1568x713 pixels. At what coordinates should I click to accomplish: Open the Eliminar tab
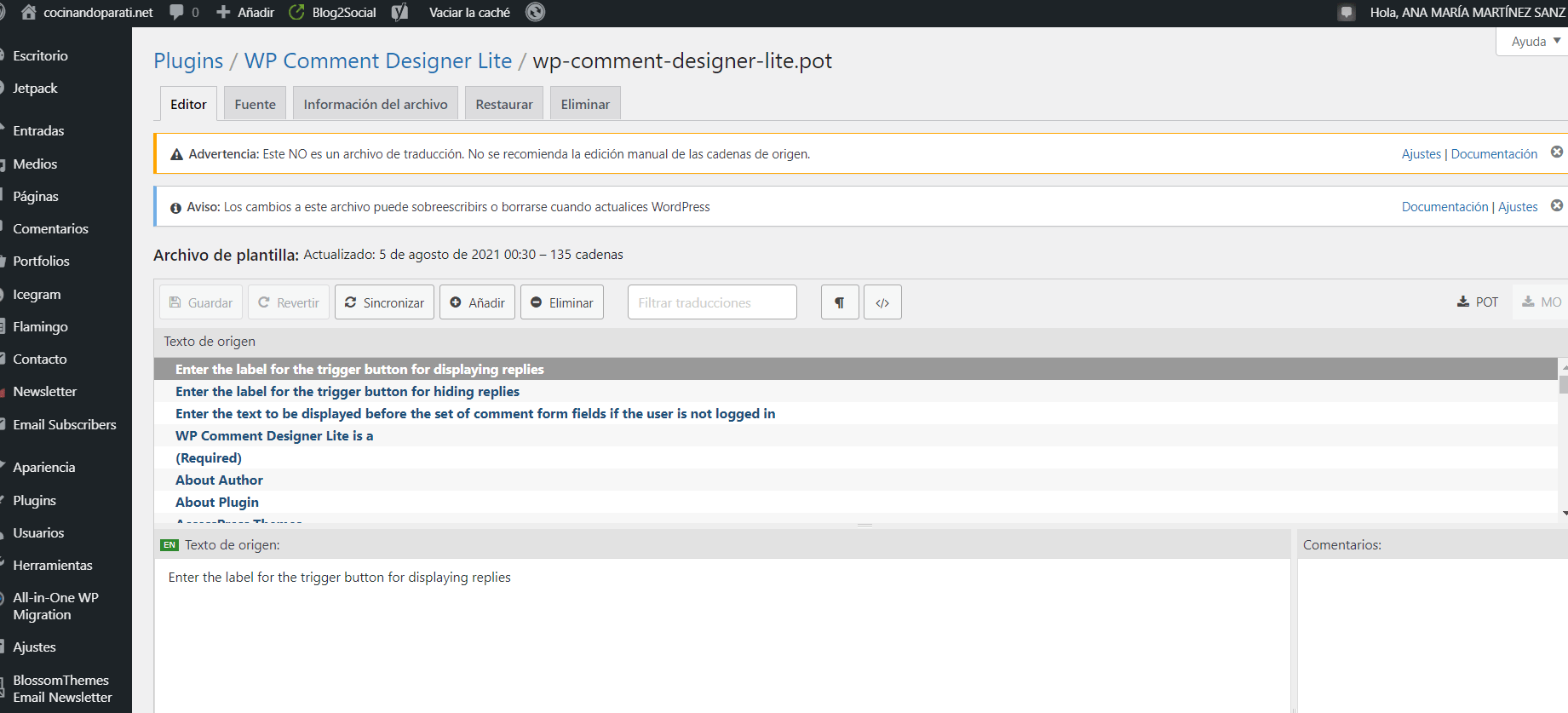[585, 104]
